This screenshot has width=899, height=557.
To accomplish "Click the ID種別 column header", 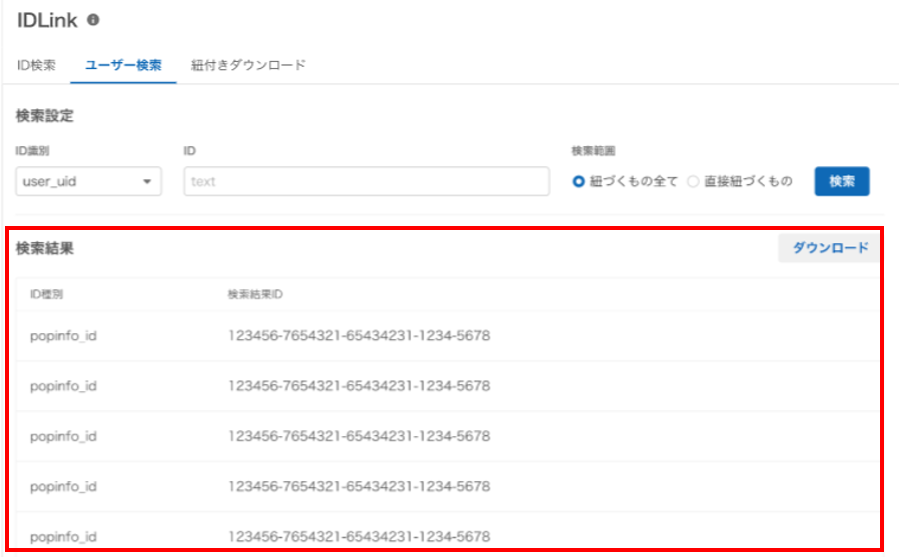I will tap(46, 294).
